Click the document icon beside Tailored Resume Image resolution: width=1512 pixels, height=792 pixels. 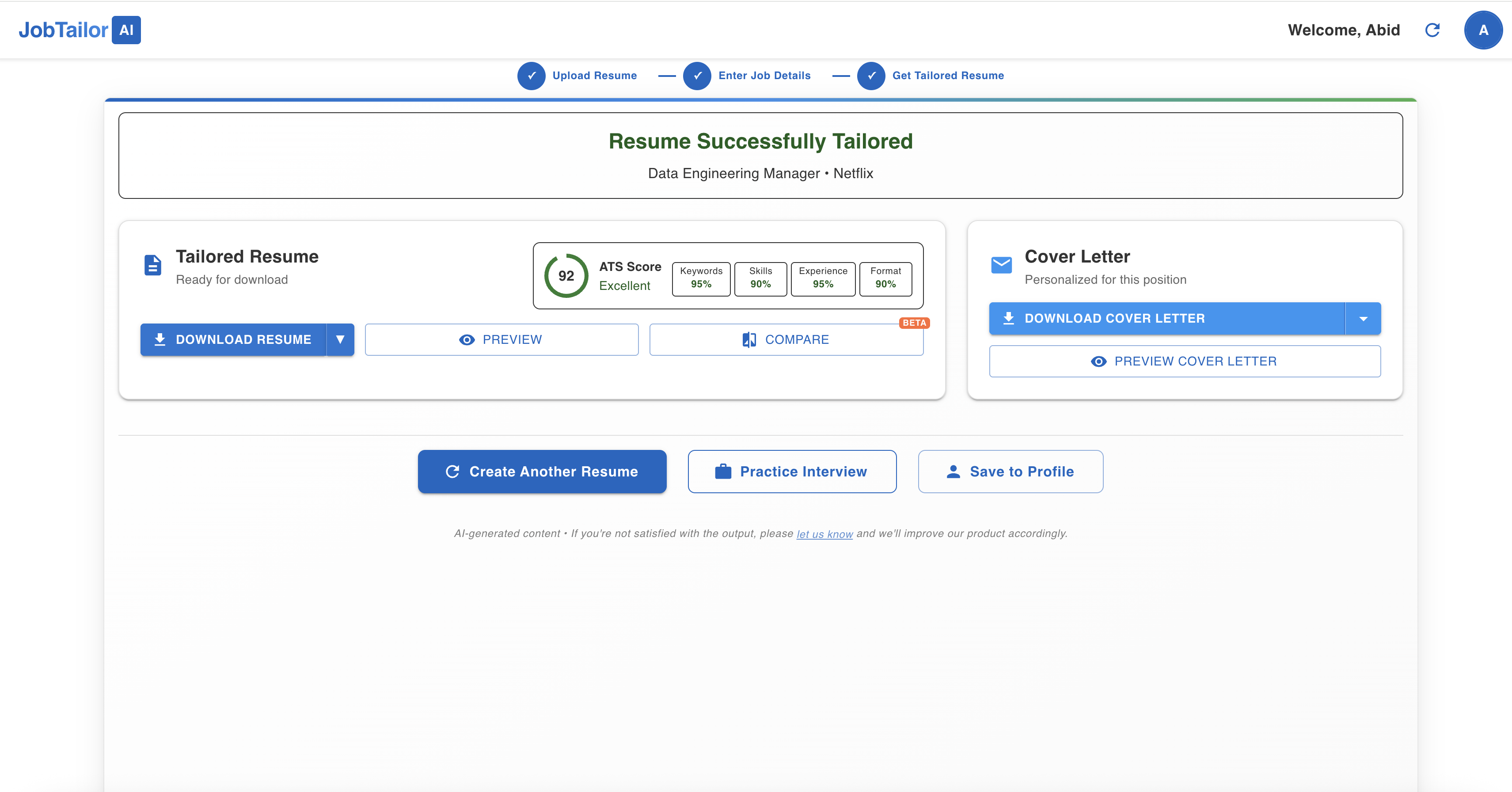point(152,265)
